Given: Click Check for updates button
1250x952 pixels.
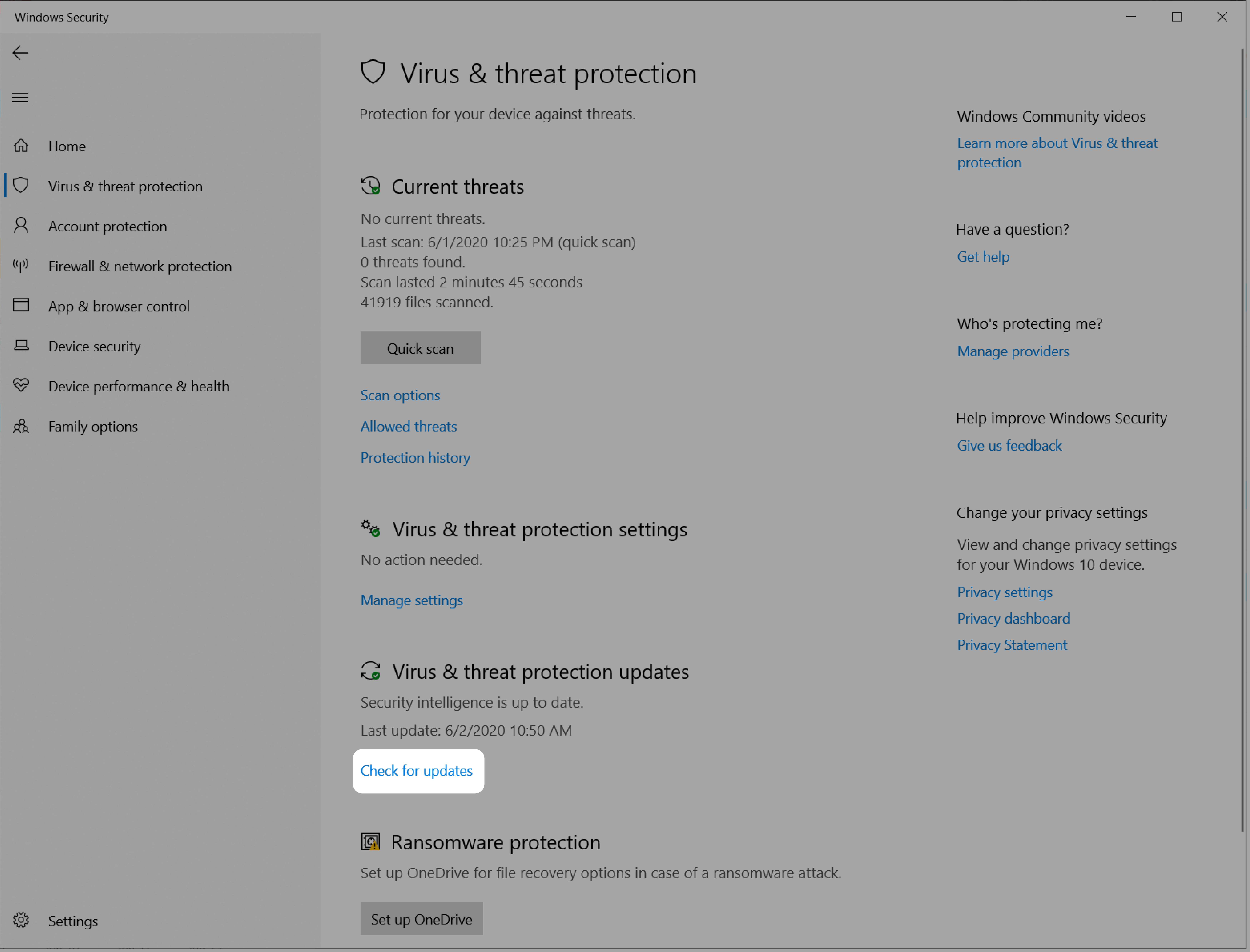Looking at the screenshot, I should pos(416,770).
